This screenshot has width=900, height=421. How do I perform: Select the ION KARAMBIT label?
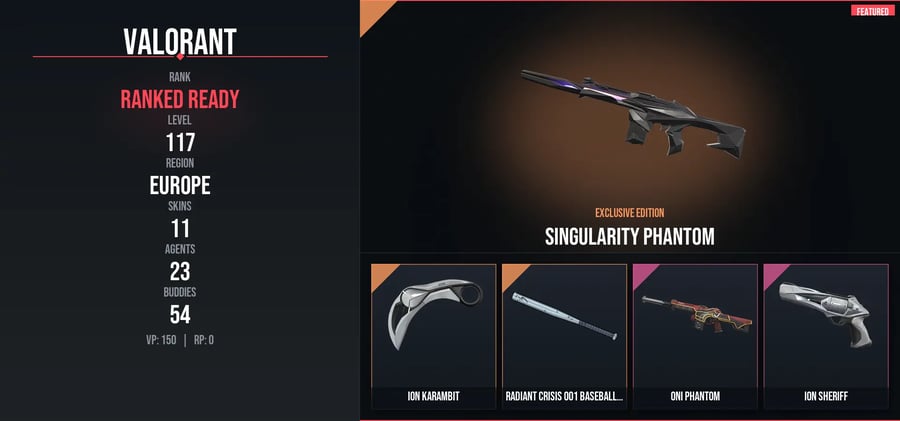click(433, 396)
